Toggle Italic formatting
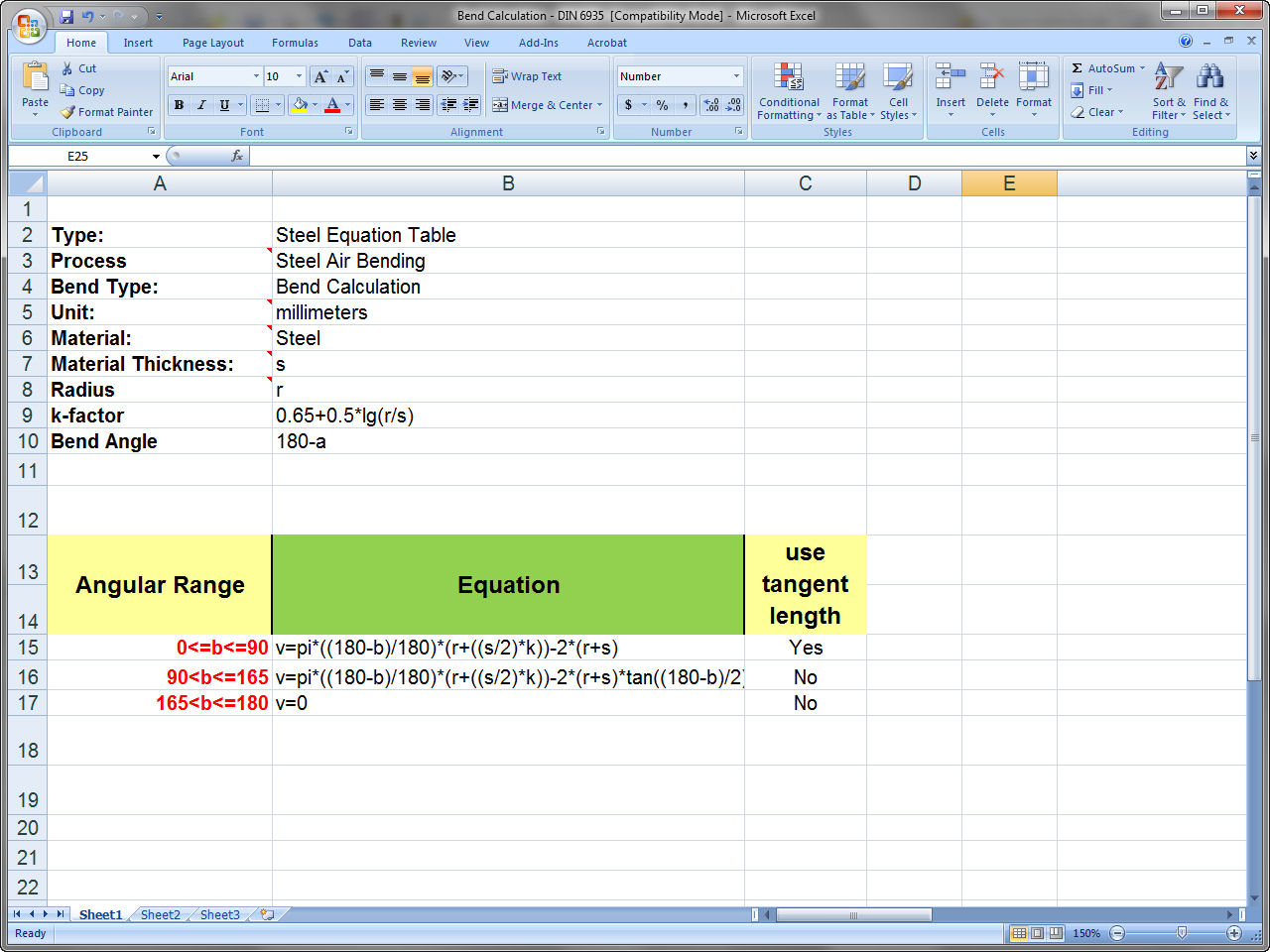This screenshot has width=1270, height=952. click(x=201, y=105)
